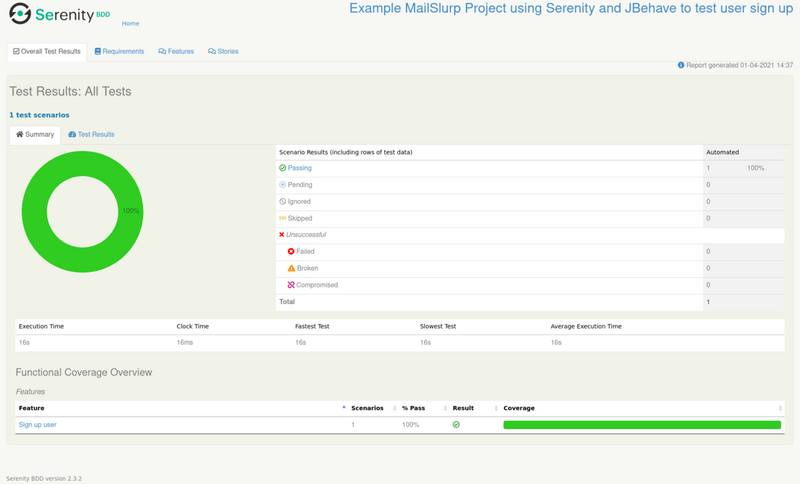Image resolution: width=800 pixels, height=484 pixels.
Task: Sort by % Pass column
Action: coord(413,408)
